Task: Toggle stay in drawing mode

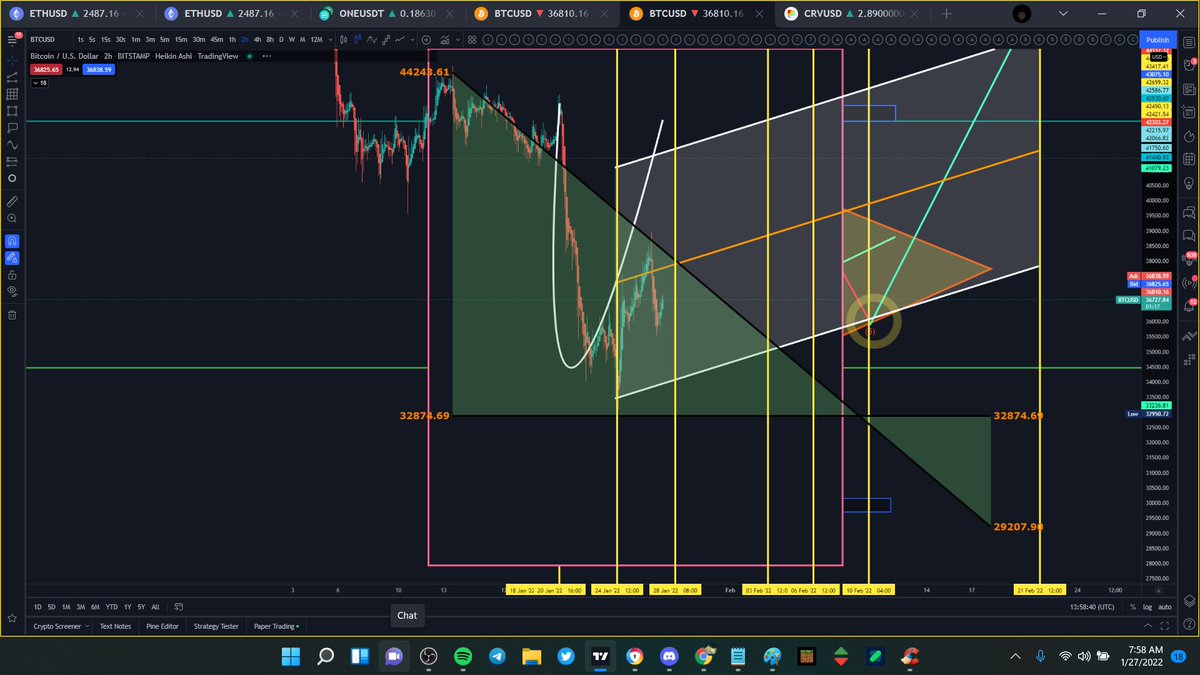Action: [x=12, y=258]
